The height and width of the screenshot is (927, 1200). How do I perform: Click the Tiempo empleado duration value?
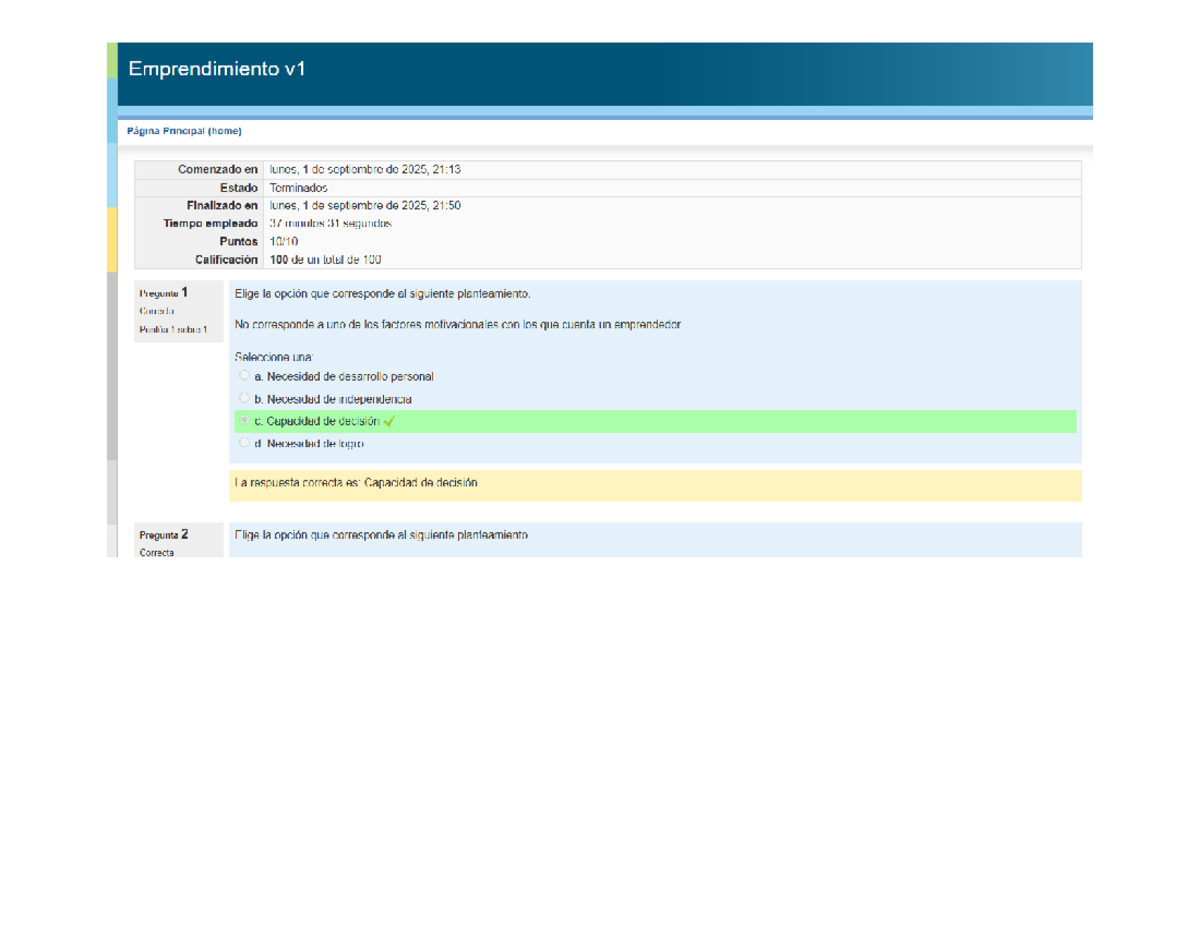click(331, 224)
